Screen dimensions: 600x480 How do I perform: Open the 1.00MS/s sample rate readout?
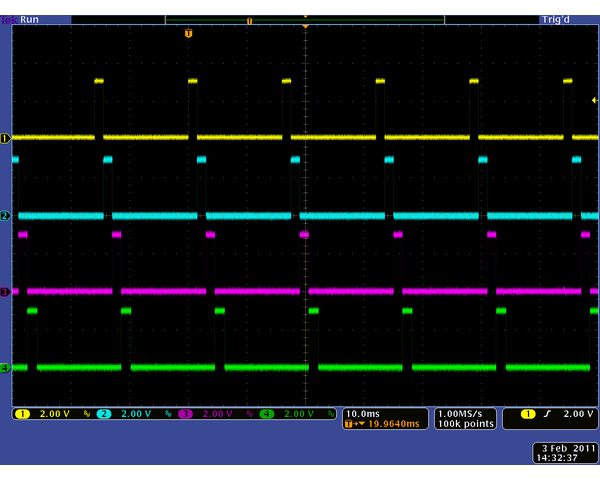[x=465, y=413]
